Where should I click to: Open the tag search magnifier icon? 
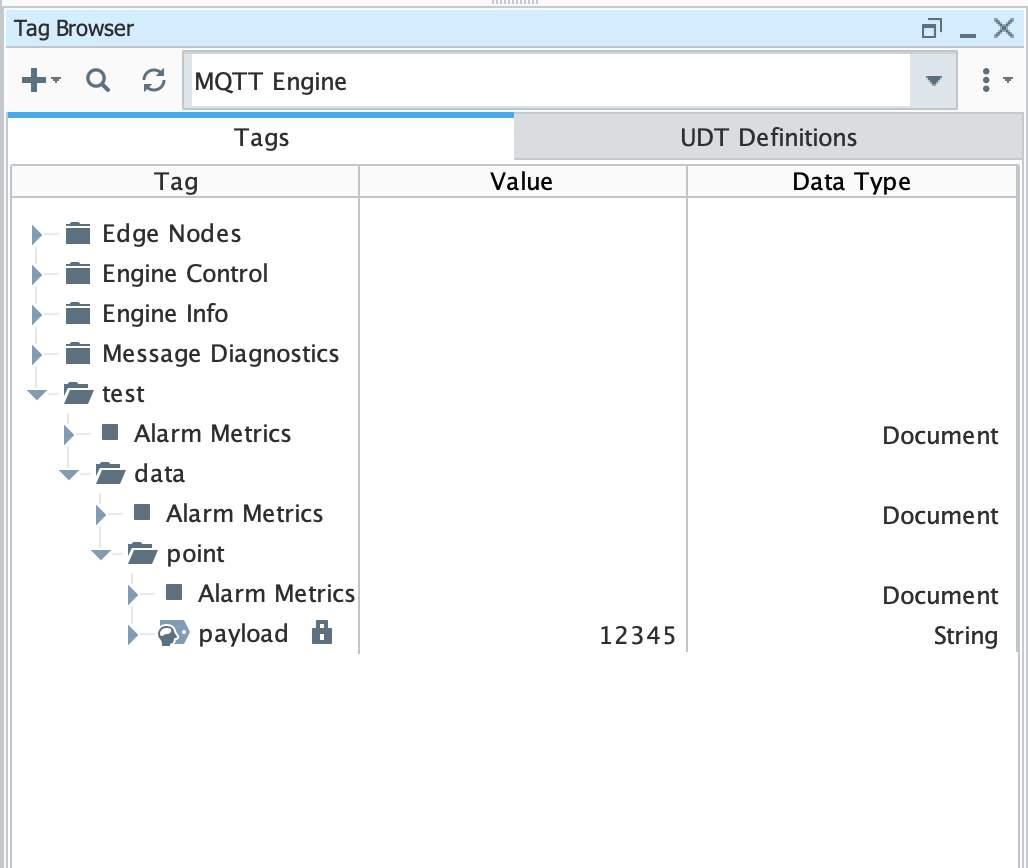tap(97, 81)
